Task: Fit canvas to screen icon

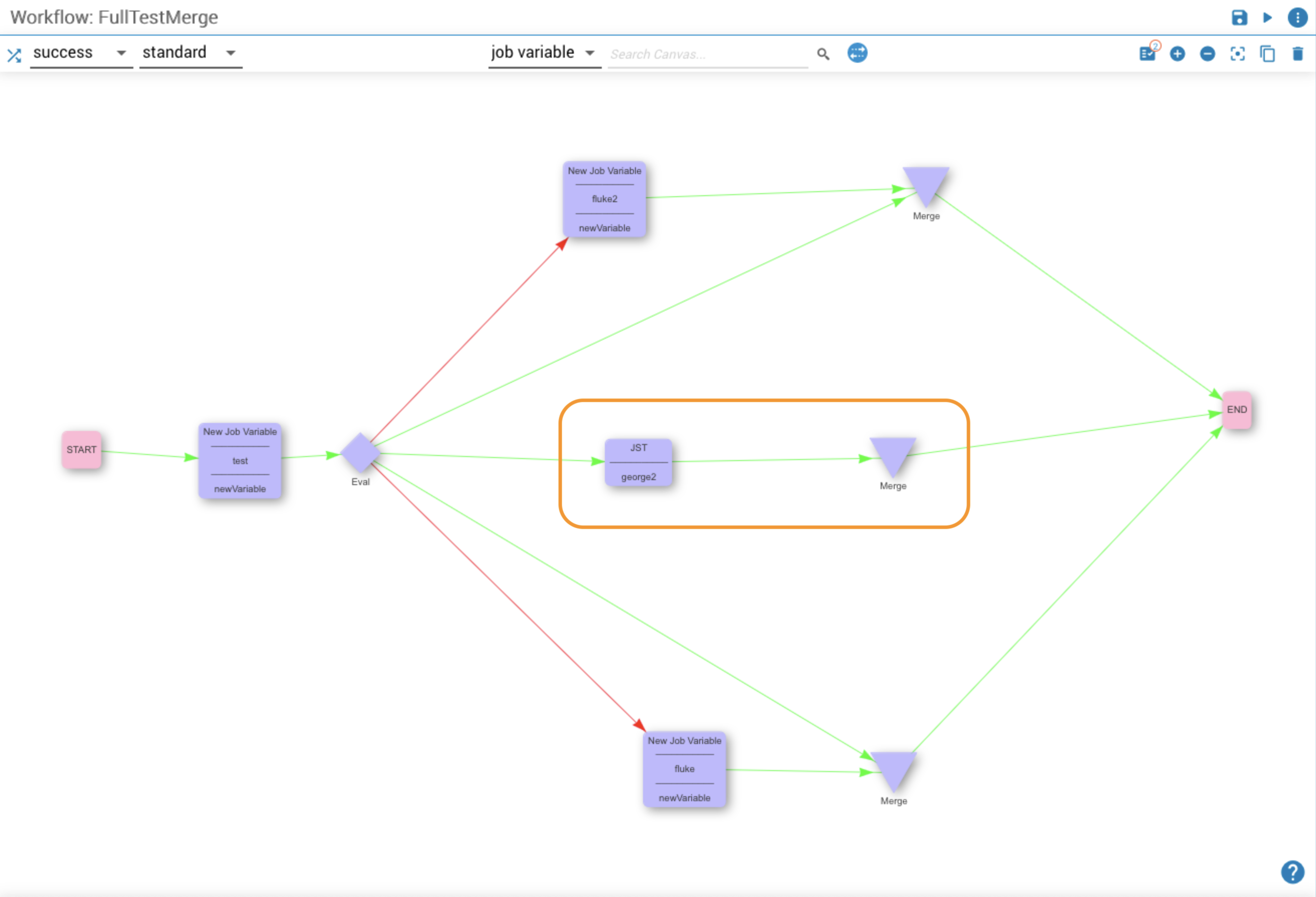Action: point(1238,54)
